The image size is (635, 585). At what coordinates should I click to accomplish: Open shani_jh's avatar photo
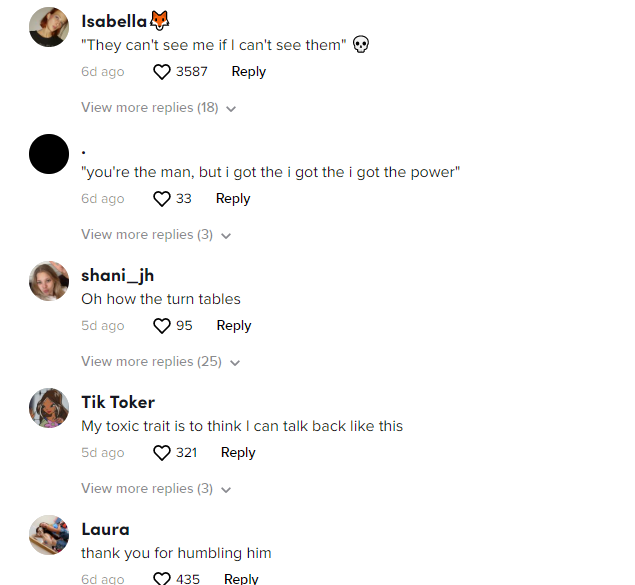pos(49,281)
